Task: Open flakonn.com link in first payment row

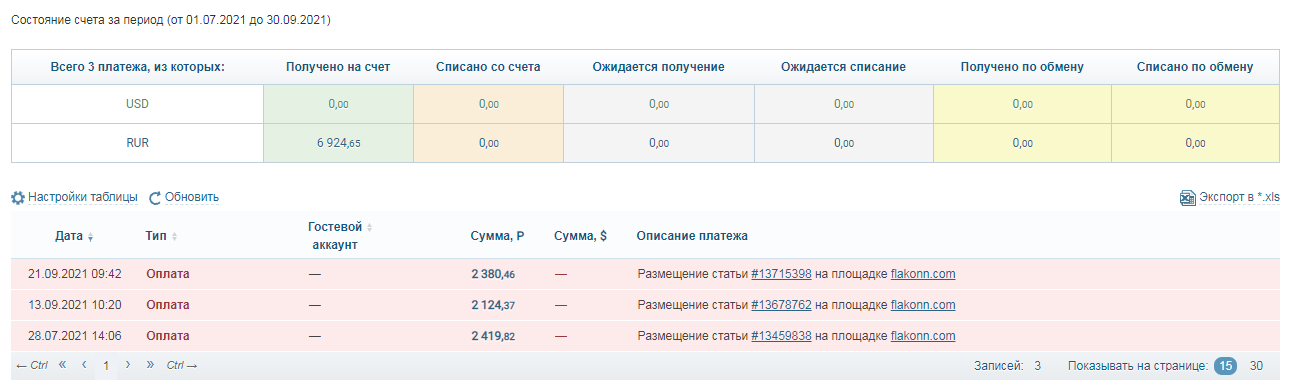Action: [x=924, y=274]
